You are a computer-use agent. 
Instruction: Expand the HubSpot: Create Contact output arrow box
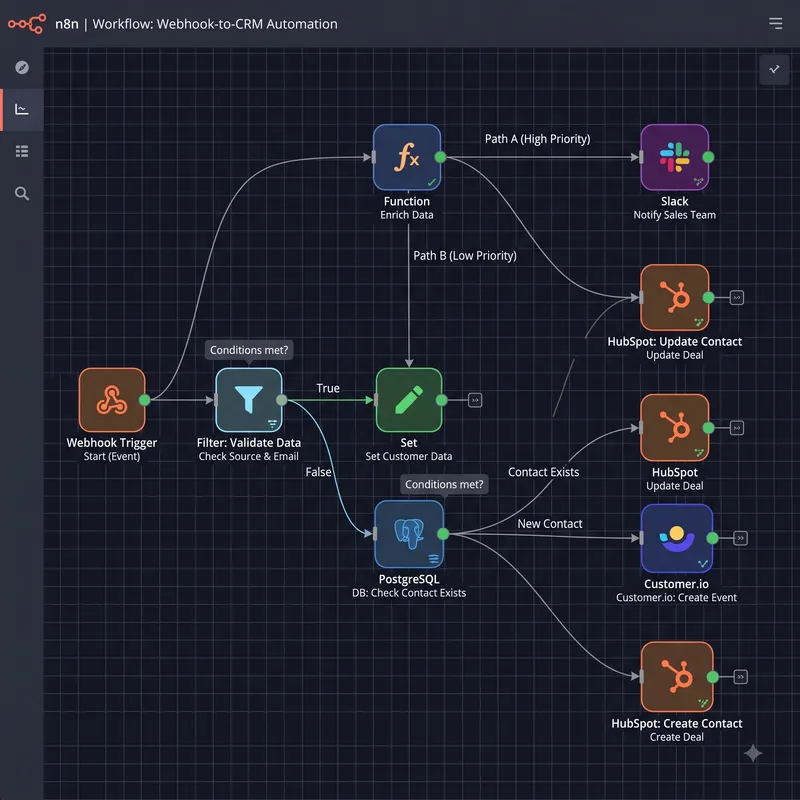pyautogui.click(x=740, y=677)
